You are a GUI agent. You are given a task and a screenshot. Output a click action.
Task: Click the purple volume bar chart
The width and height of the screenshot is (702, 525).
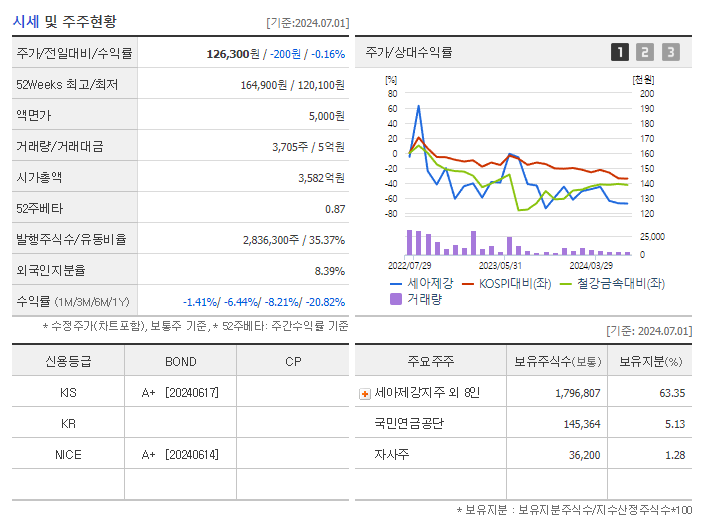[518, 243]
